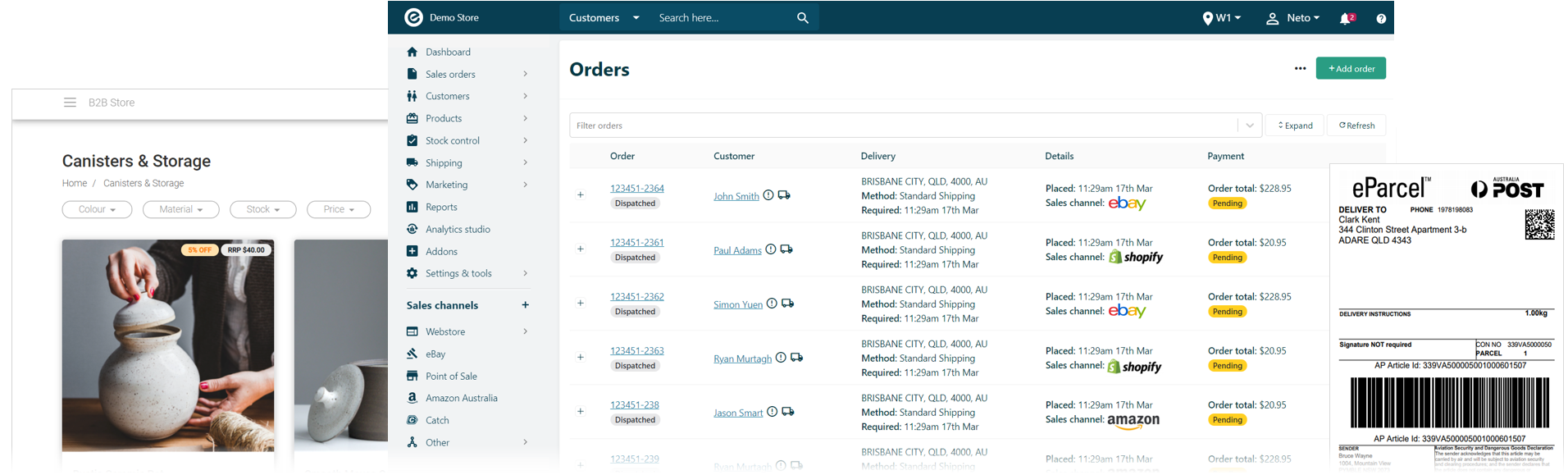Expand order 123451-2364 row details
1568x475 pixels.
click(x=581, y=195)
